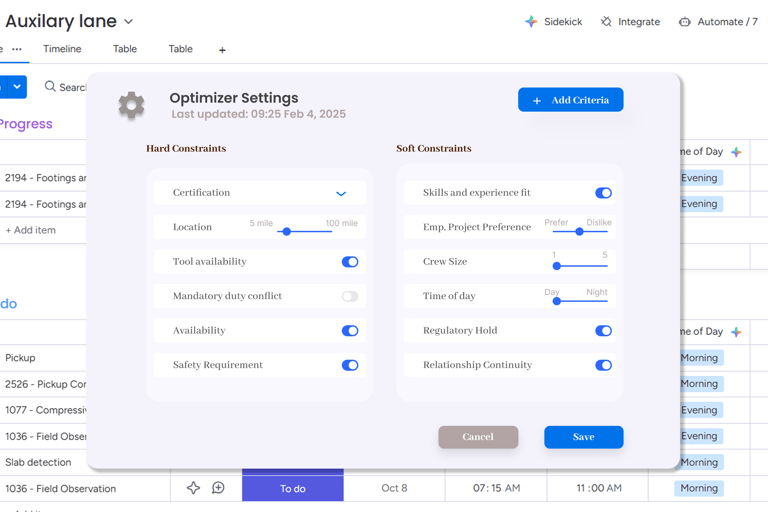Enable the Mandatory duty conflict toggle
The height and width of the screenshot is (512, 768).
[349, 296]
